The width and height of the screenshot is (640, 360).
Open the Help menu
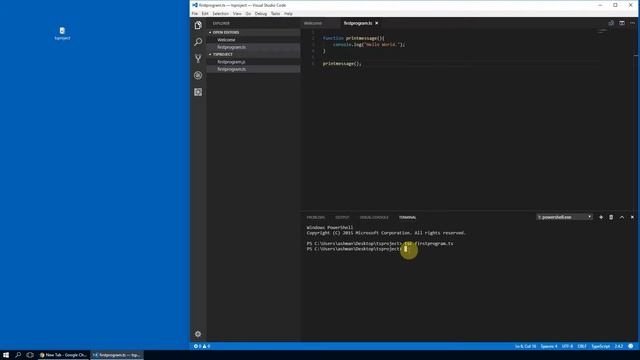[288, 13]
